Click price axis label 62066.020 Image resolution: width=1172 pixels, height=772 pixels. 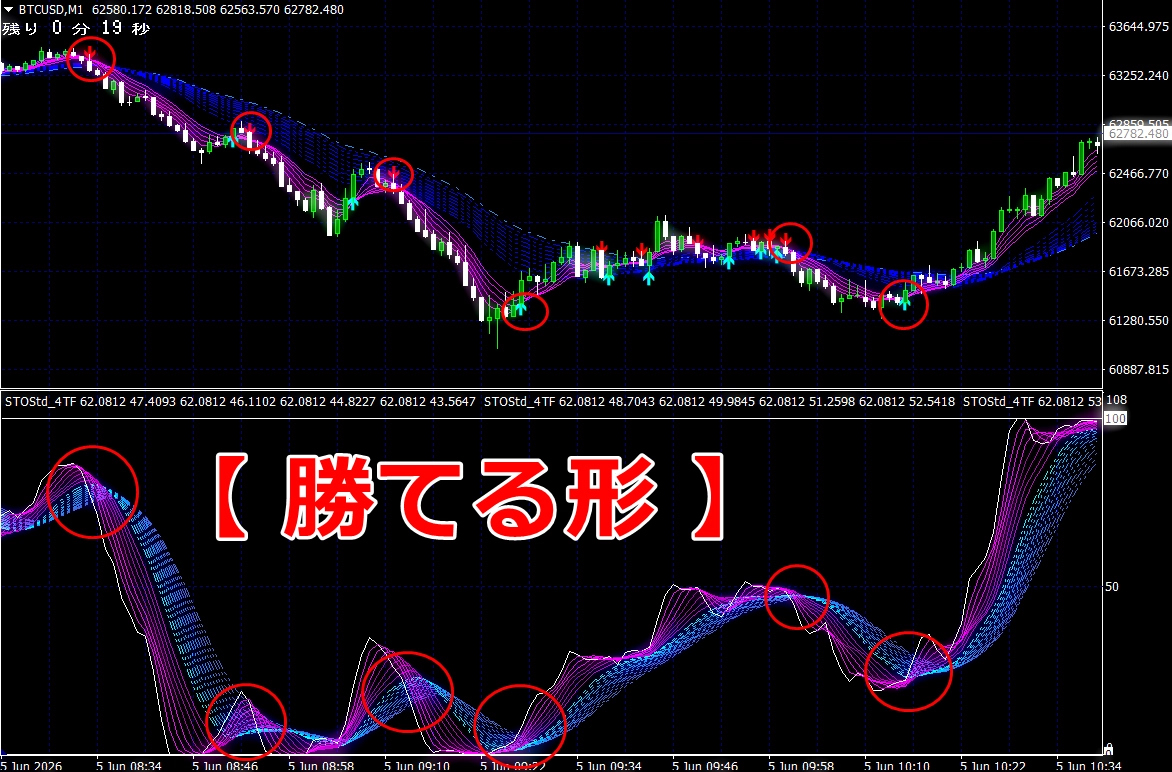tap(1138, 223)
